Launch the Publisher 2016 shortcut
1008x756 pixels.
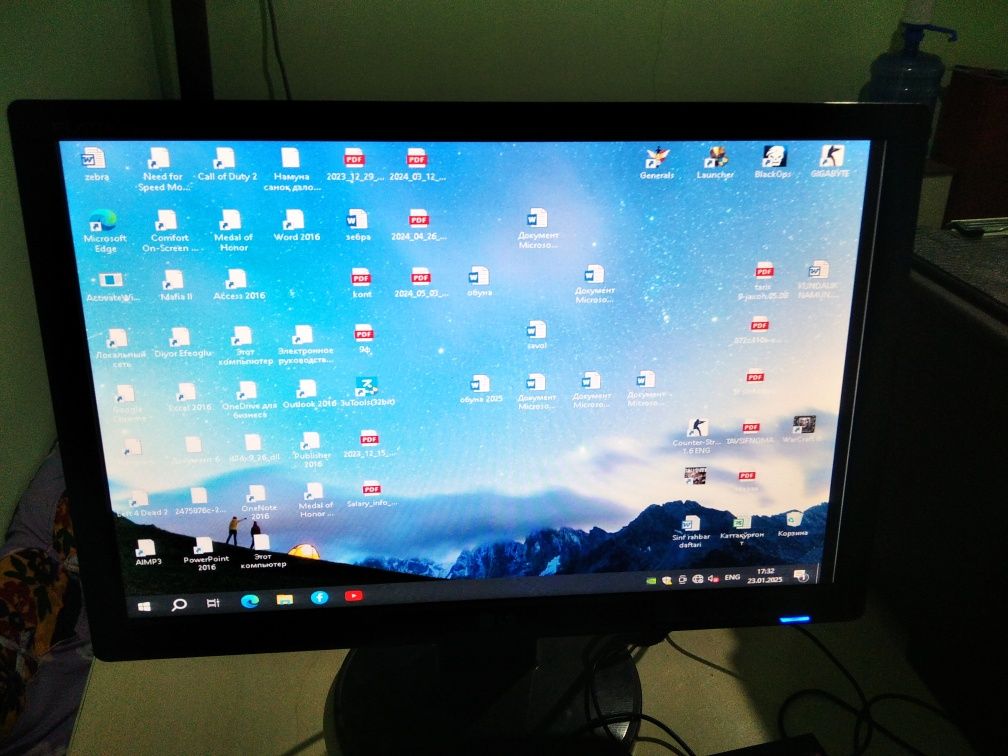(312, 450)
